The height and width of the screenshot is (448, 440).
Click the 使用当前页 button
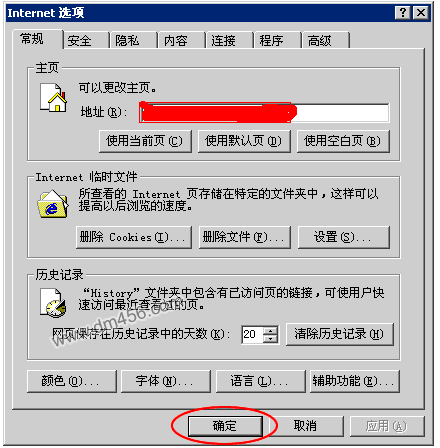tap(145, 141)
